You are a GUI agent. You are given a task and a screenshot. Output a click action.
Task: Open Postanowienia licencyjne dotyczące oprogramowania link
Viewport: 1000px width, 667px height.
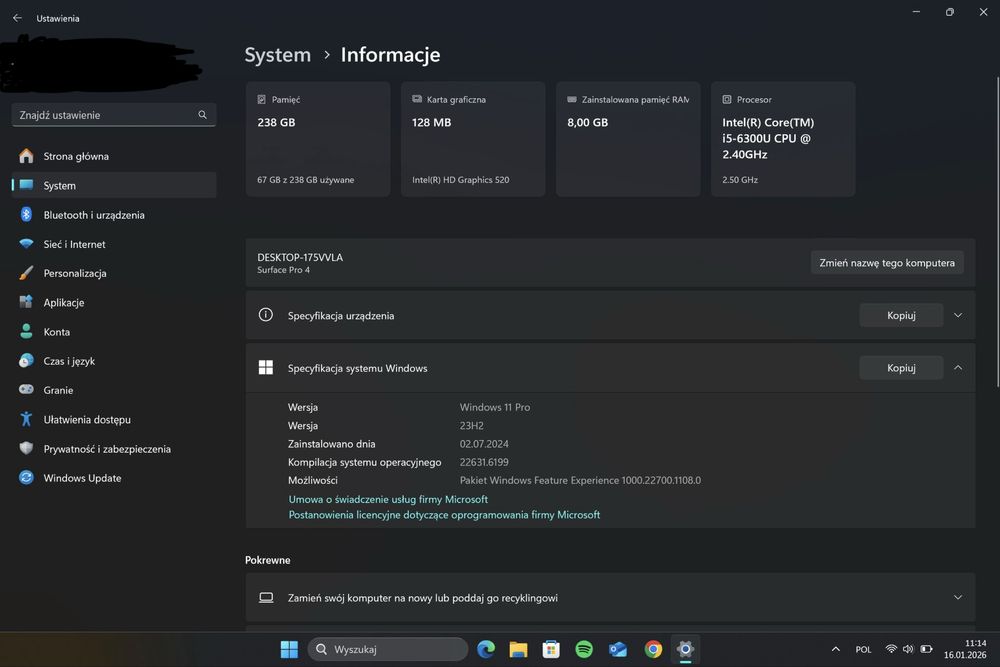point(444,515)
